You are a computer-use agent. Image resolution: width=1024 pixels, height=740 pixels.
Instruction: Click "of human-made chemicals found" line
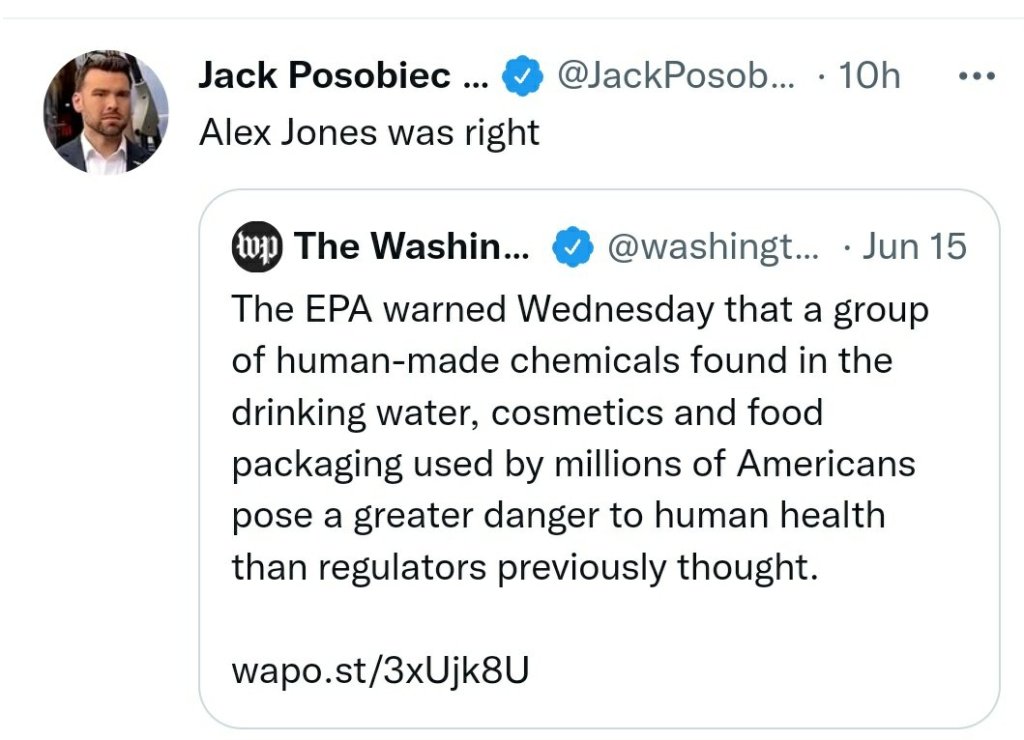click(x=561, y=360)
